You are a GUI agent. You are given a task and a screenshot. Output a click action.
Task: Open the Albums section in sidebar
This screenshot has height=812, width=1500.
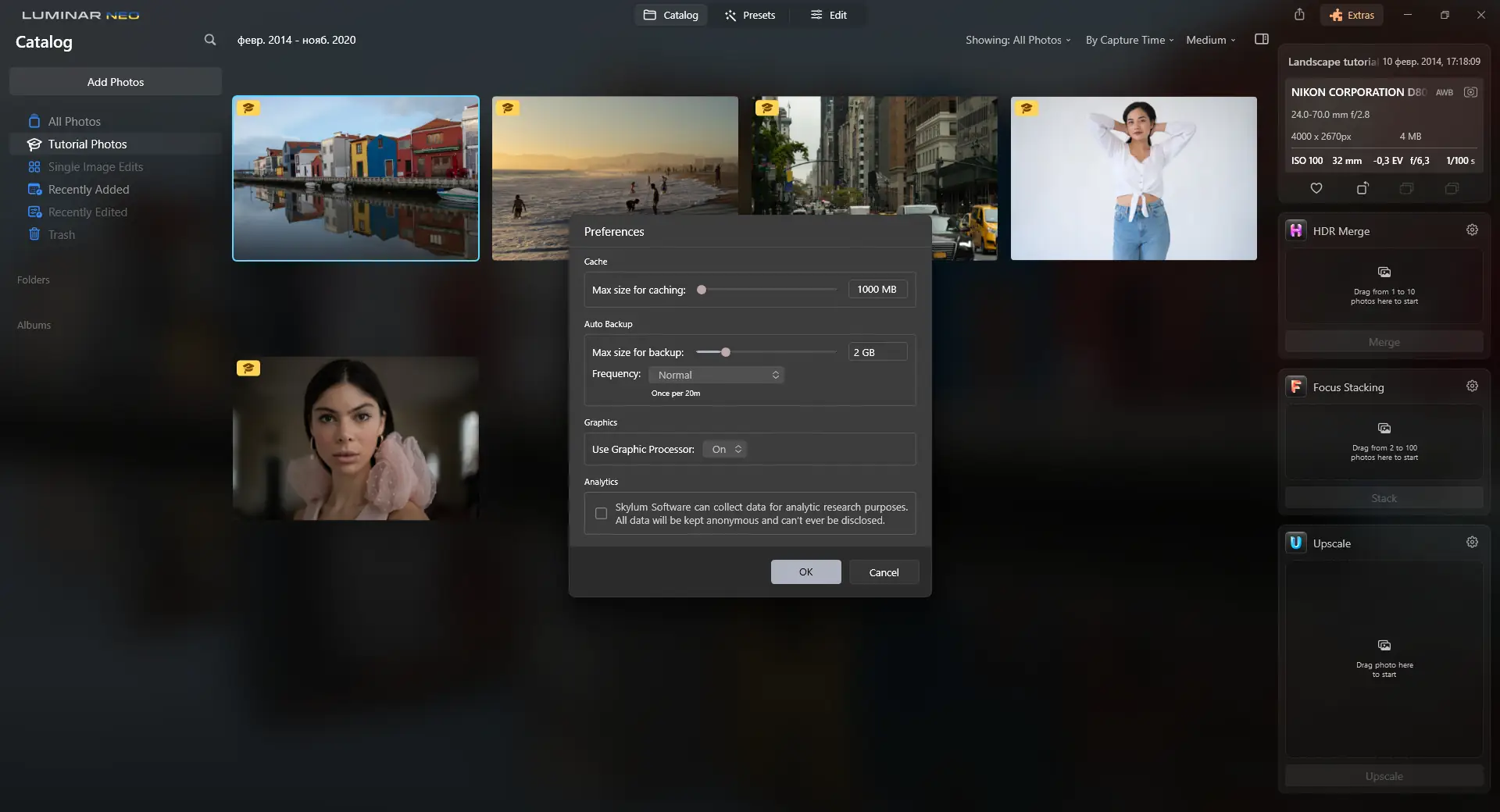pyautogui.click(x=34, y=326)
